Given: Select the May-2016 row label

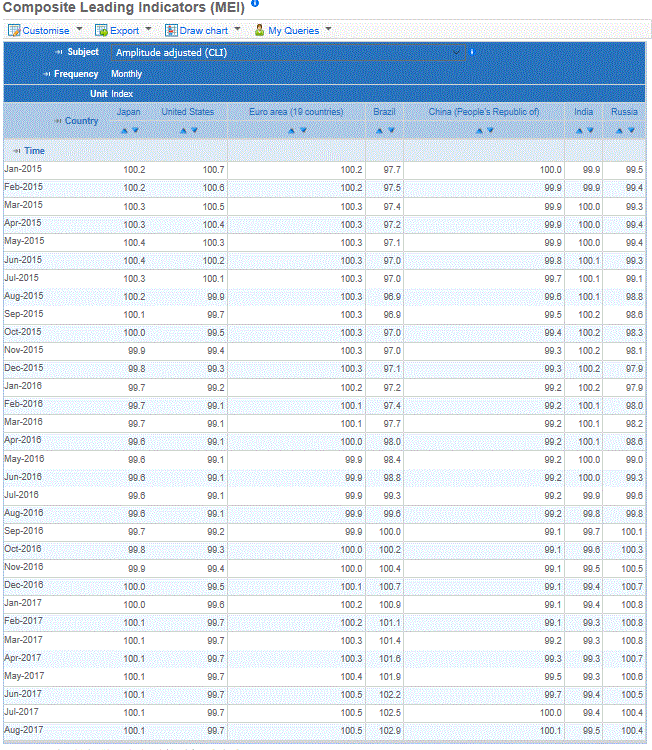Looking at the screenshot, I should (x=24, y=459).
